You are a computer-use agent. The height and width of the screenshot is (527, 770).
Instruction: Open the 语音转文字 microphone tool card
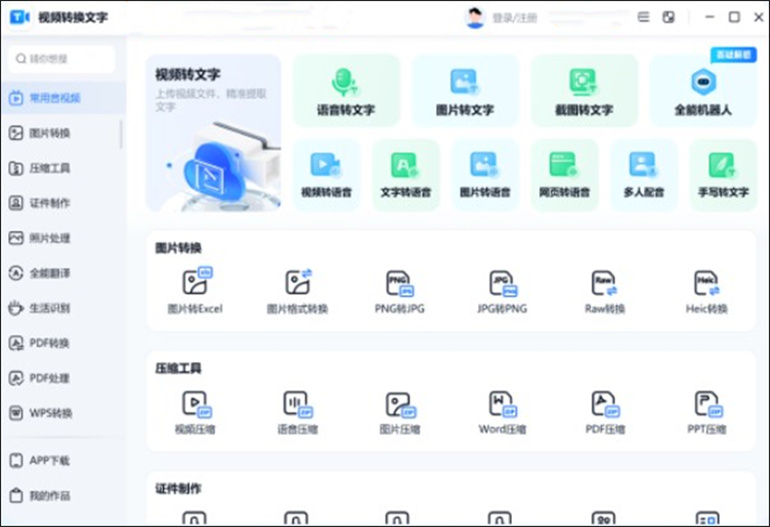(346, 91)
